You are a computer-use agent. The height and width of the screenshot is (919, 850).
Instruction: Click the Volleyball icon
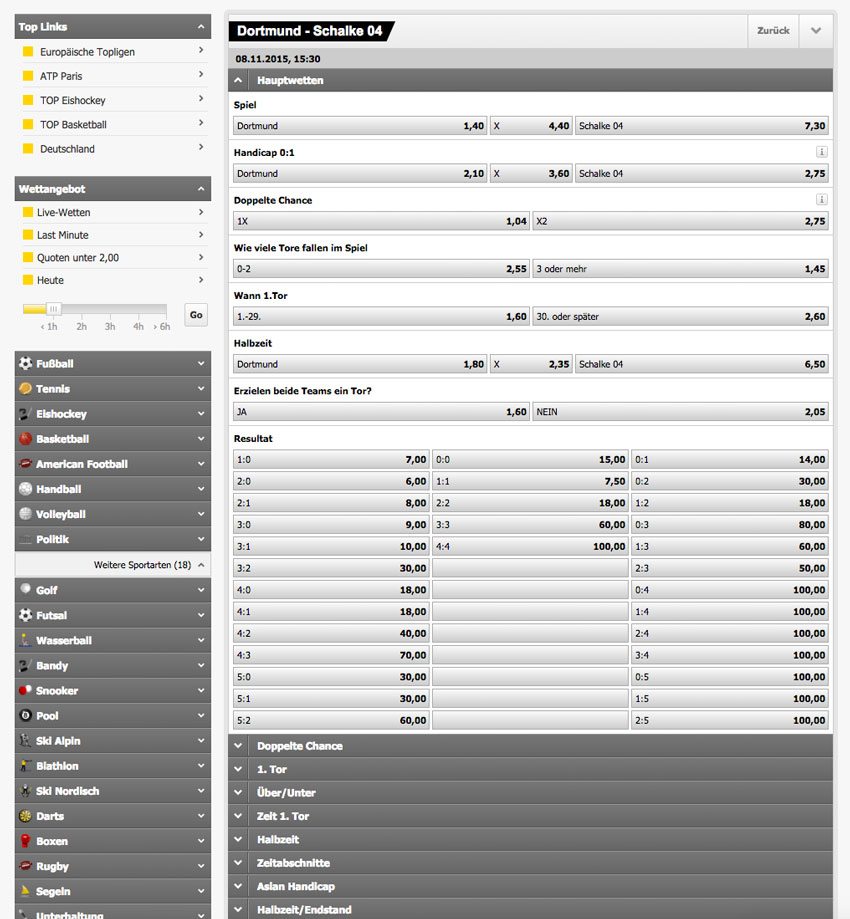tap(25, 514)
